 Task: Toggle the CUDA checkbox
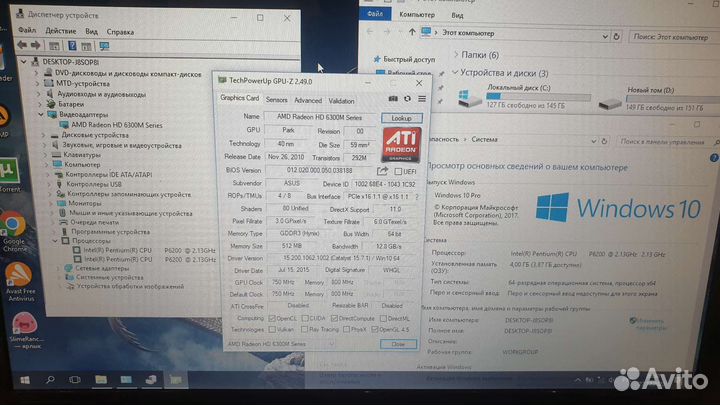(305, 318)
